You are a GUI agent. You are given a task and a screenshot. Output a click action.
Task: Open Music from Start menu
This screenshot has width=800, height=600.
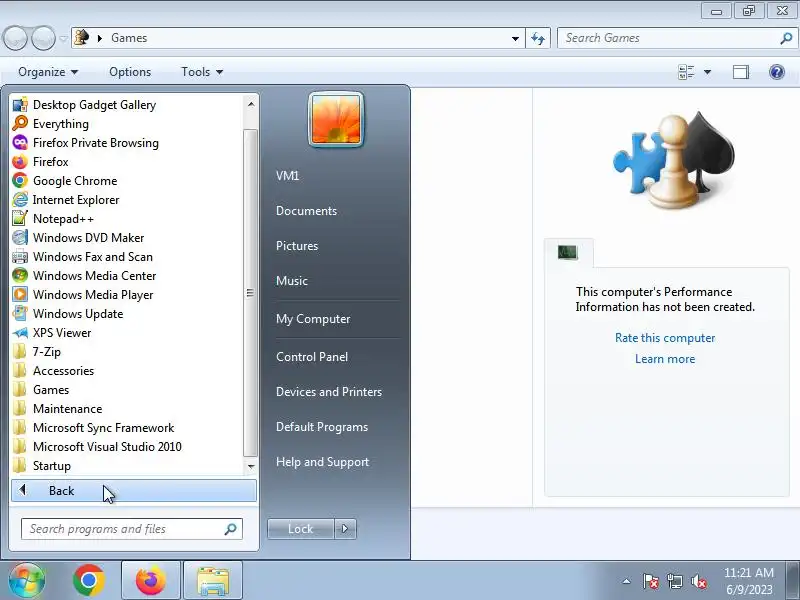point(292,281)
